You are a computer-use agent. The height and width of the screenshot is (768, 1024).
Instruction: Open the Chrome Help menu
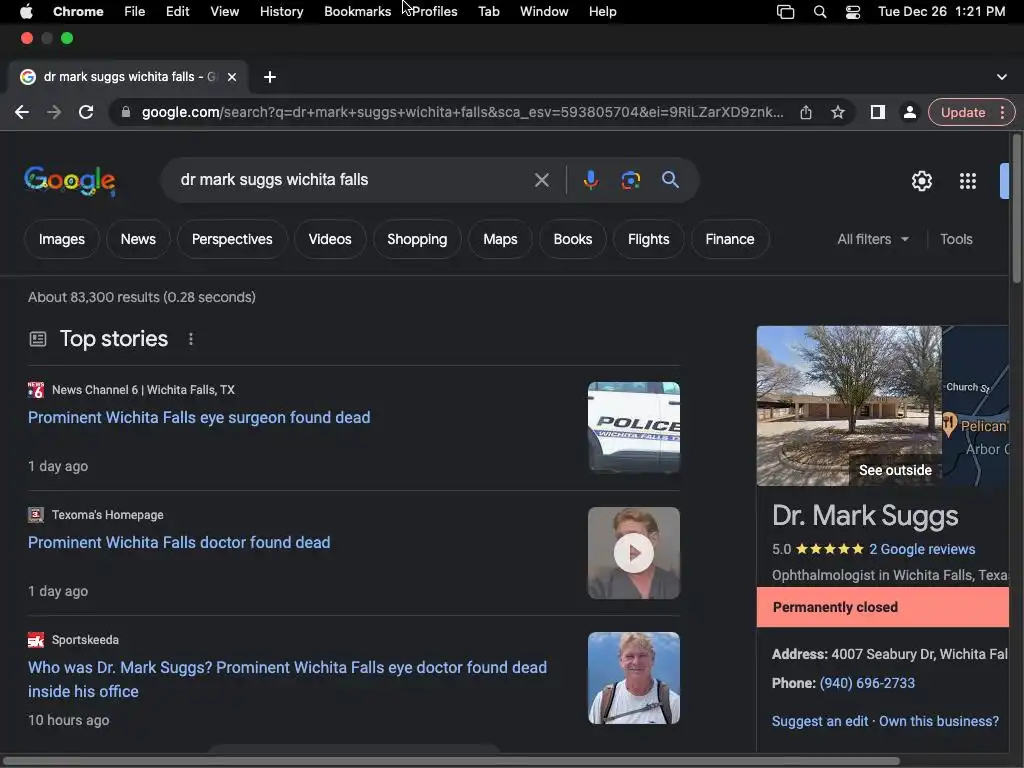click(602, 12)
